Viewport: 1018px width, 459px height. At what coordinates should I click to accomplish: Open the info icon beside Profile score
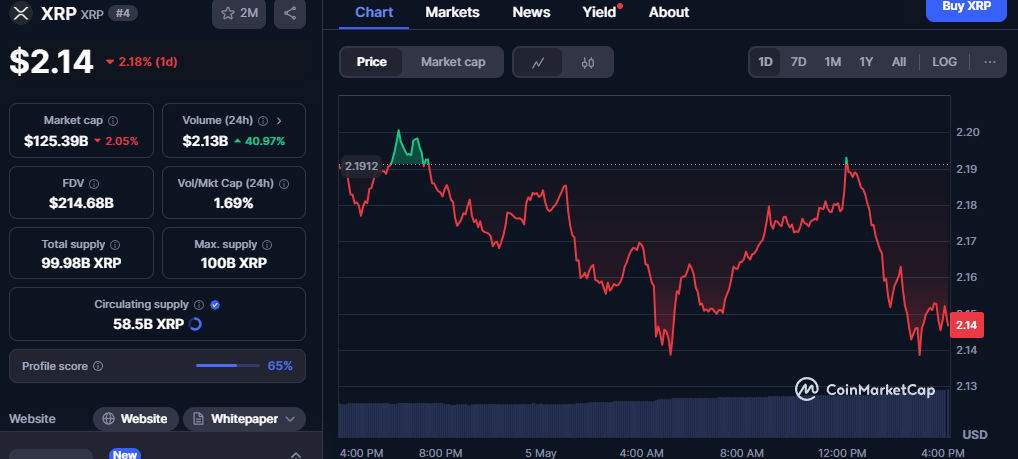tap(98, 366)
